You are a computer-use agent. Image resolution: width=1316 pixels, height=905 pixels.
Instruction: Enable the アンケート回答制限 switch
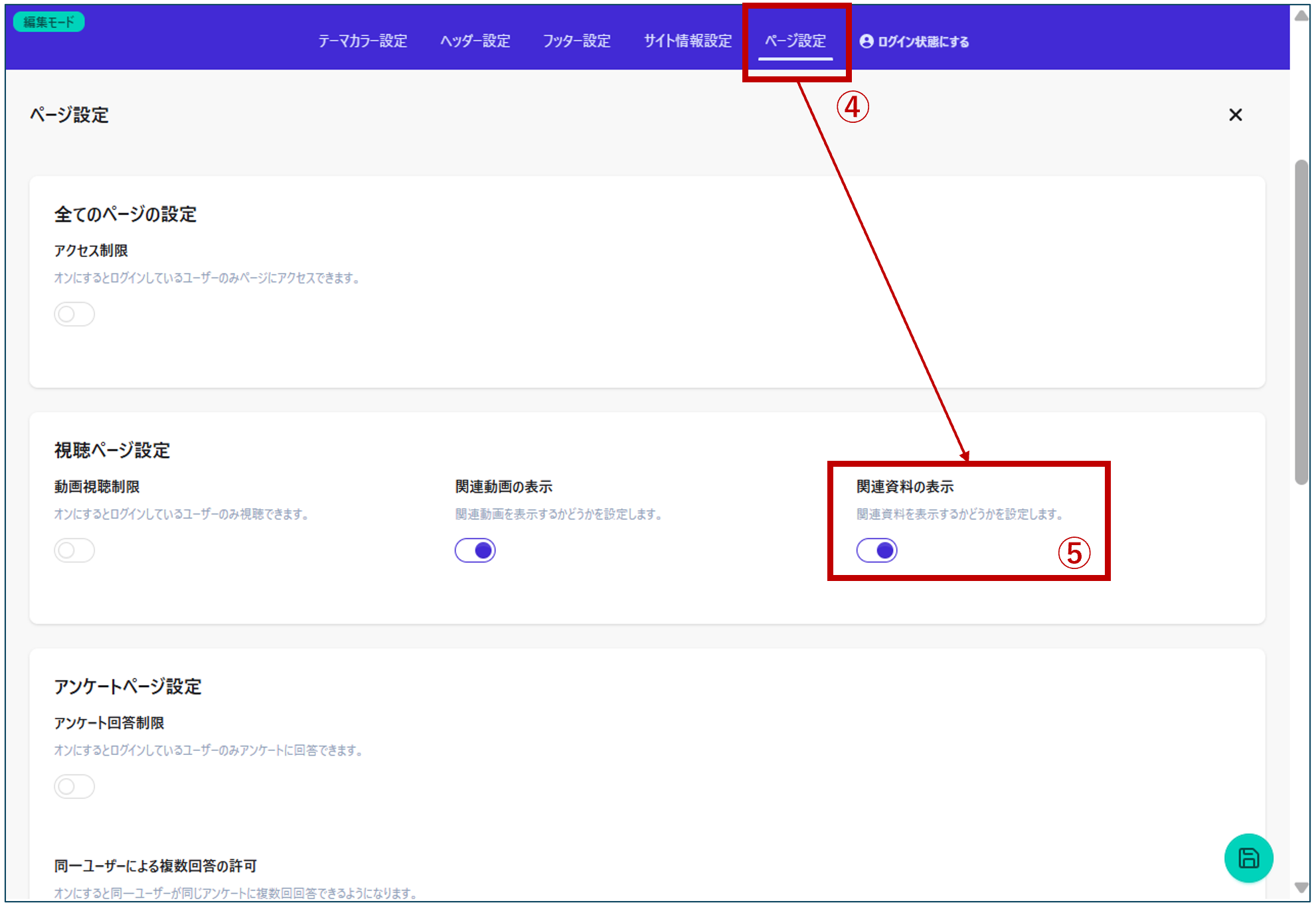pyautogui.click(x=74, y=787)
